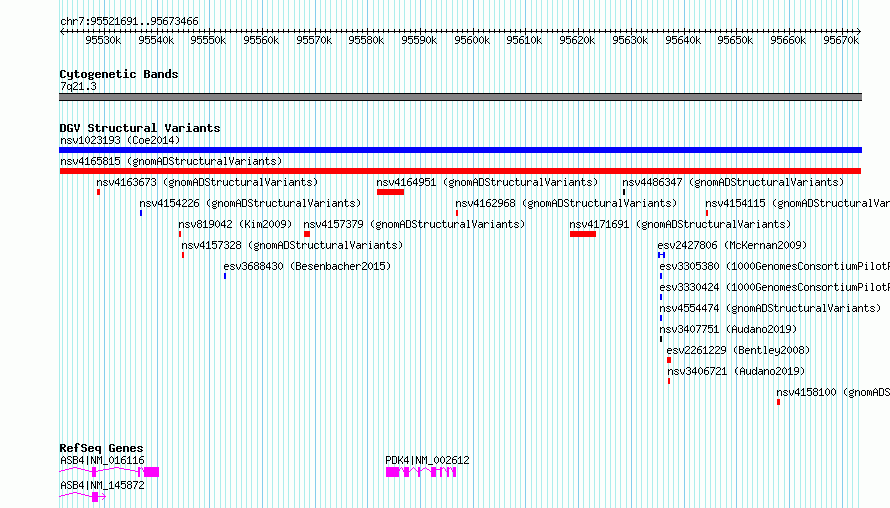Image resolution: width=890 pixels, height=508 pixels.
Task: Click the nsv4157379 variant label
Action: (x=414, y=224)
